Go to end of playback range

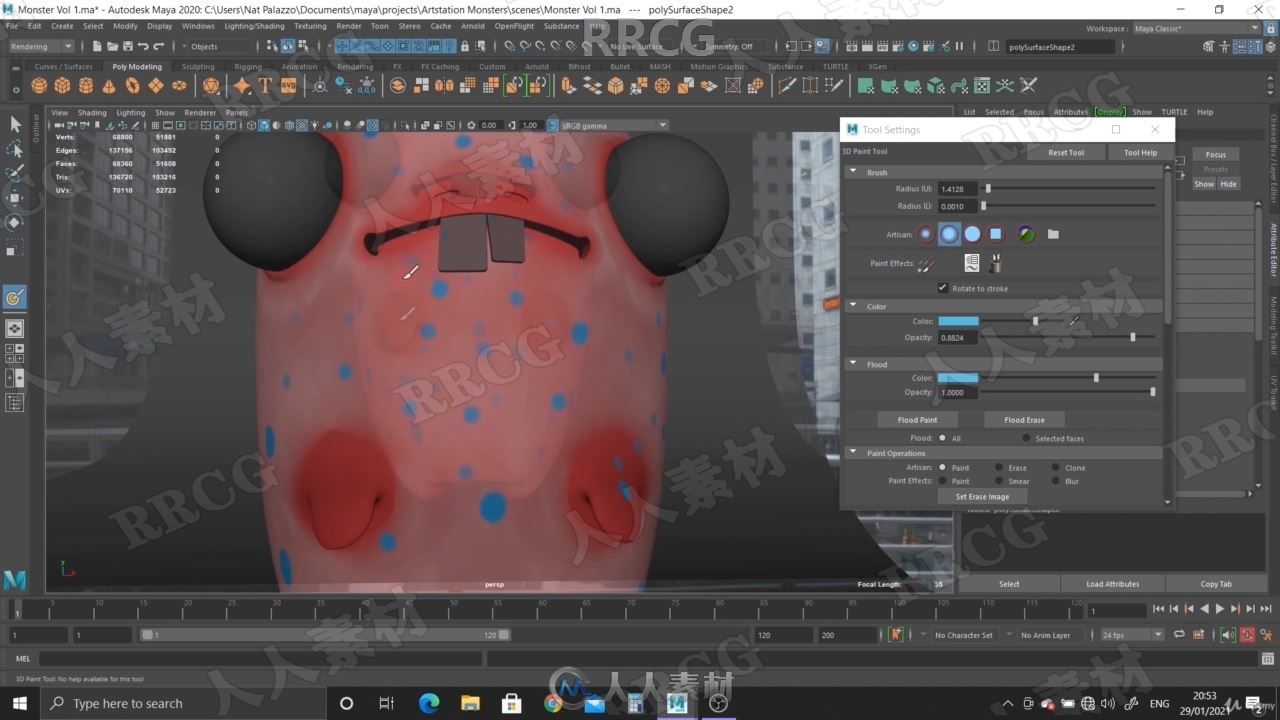point(1266,608)
